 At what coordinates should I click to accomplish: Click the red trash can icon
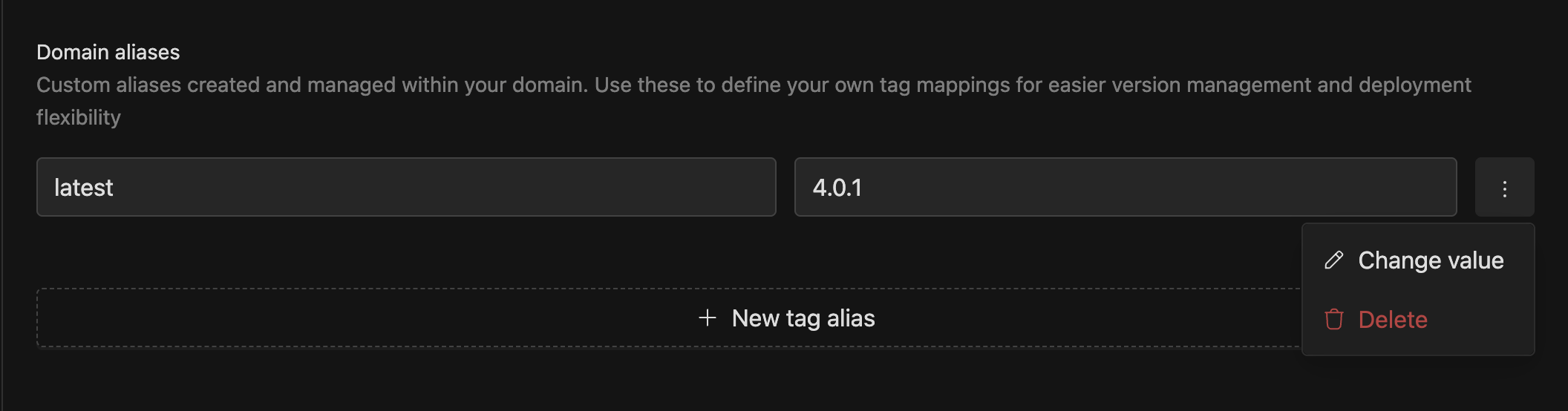(x=1334, y=320)
